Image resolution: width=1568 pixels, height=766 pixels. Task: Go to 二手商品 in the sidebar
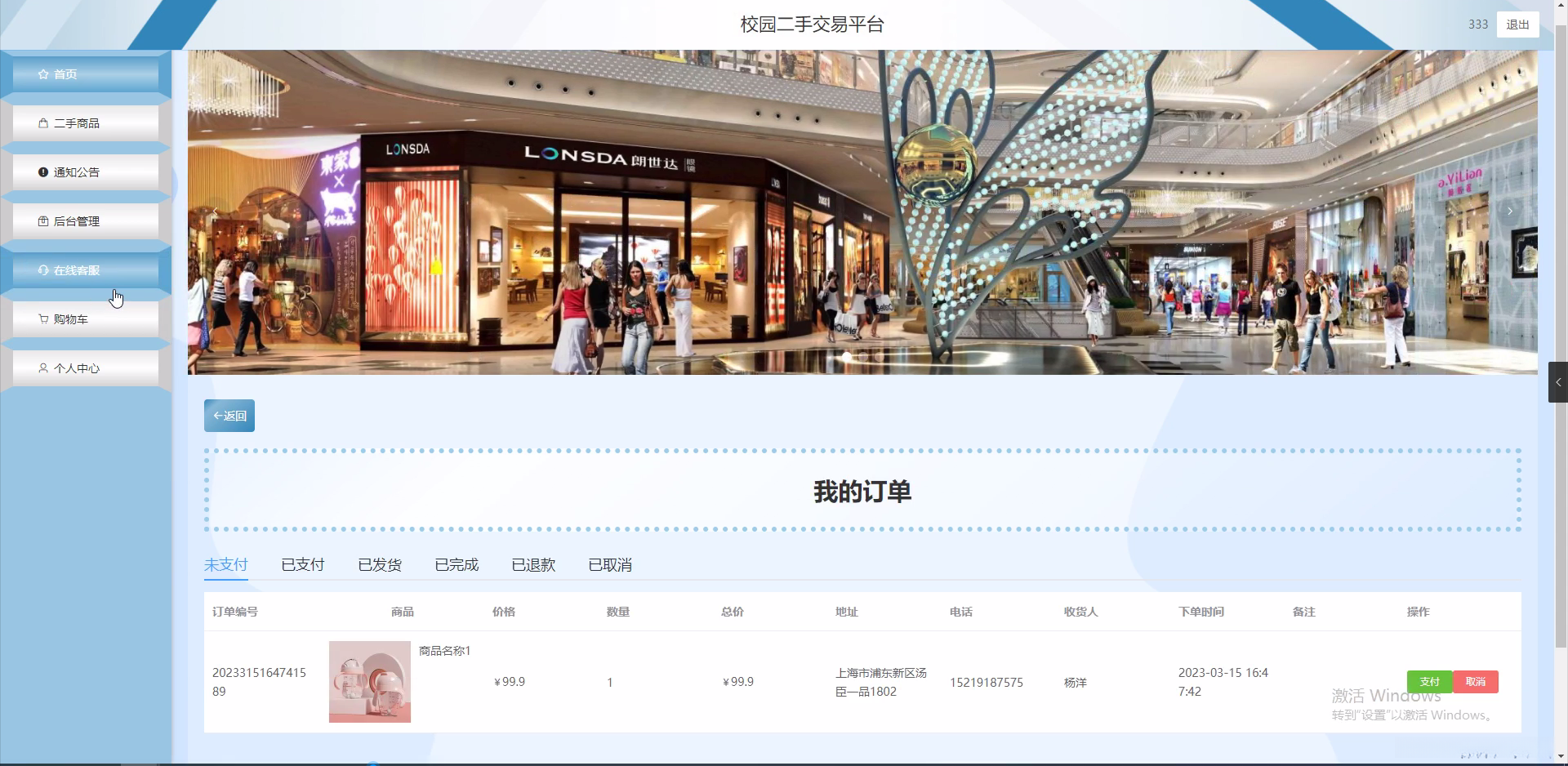click(x=86, y=123)
